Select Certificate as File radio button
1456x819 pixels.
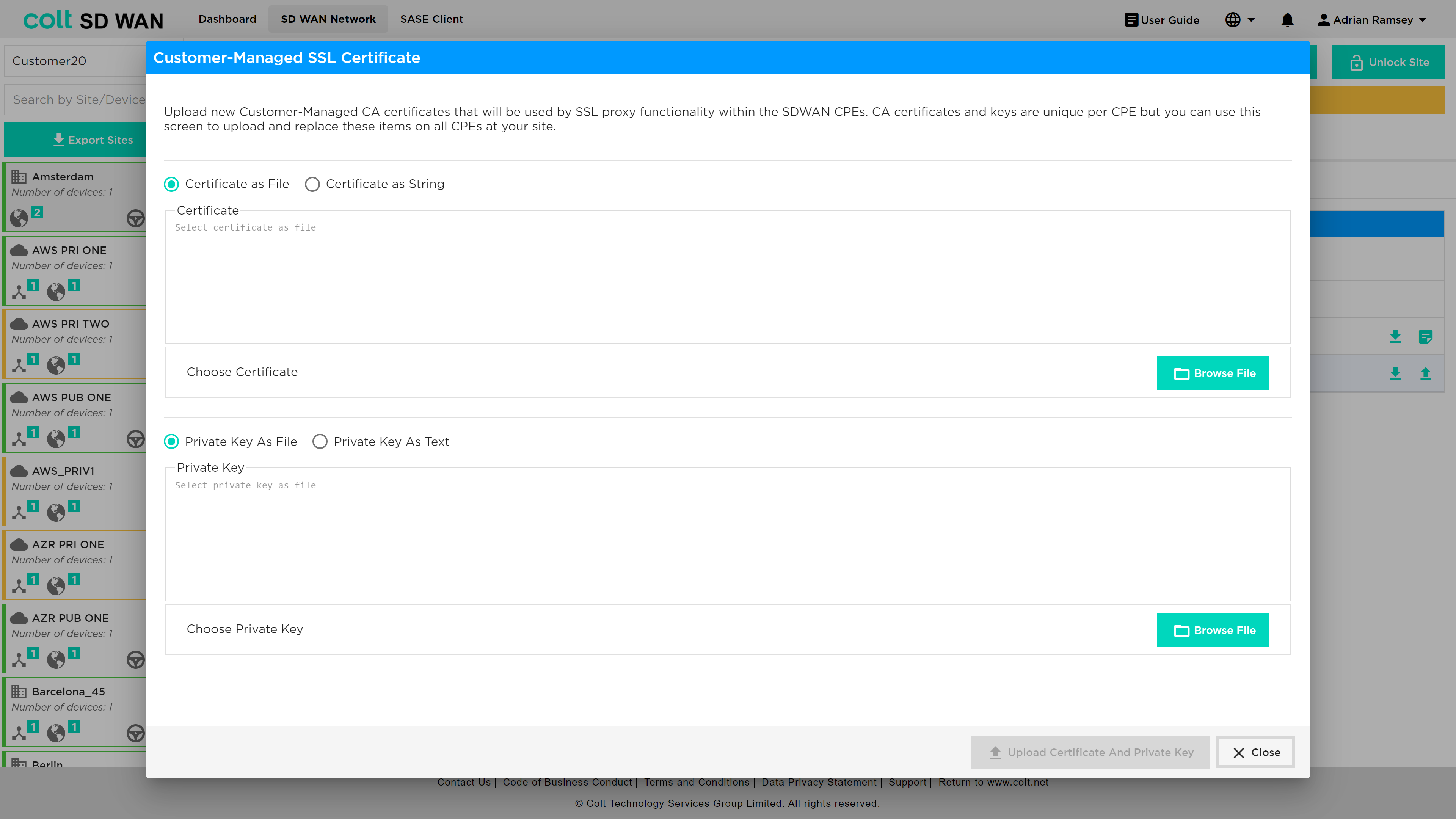[171, 184]
